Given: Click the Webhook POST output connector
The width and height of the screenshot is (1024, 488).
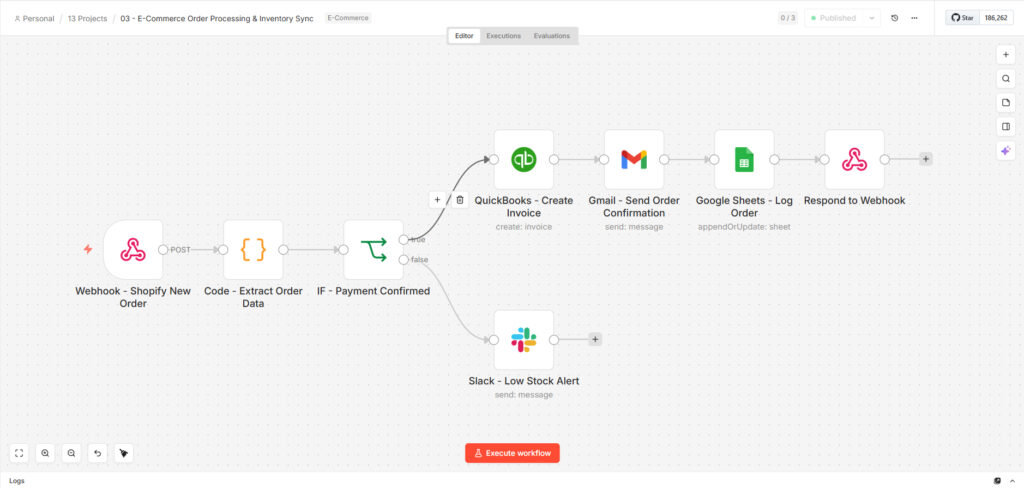Looking at the screenshot, I should (163, 250).
